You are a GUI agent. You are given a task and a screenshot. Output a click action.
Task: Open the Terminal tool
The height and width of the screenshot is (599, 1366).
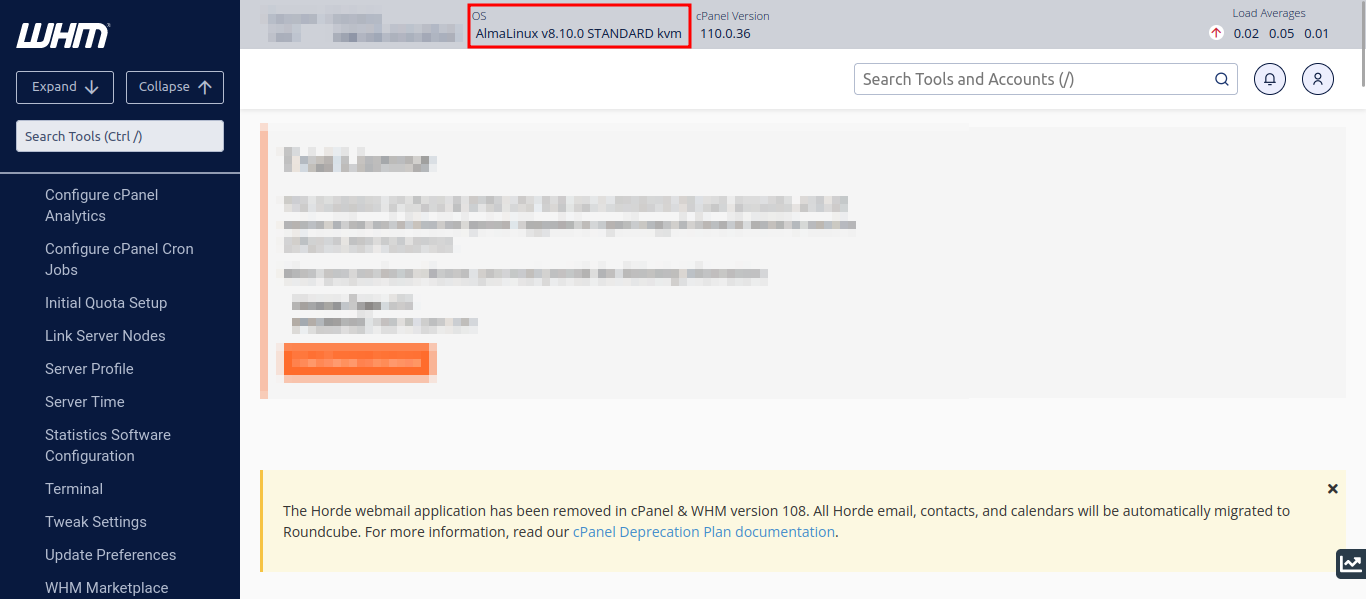(74, 489)
